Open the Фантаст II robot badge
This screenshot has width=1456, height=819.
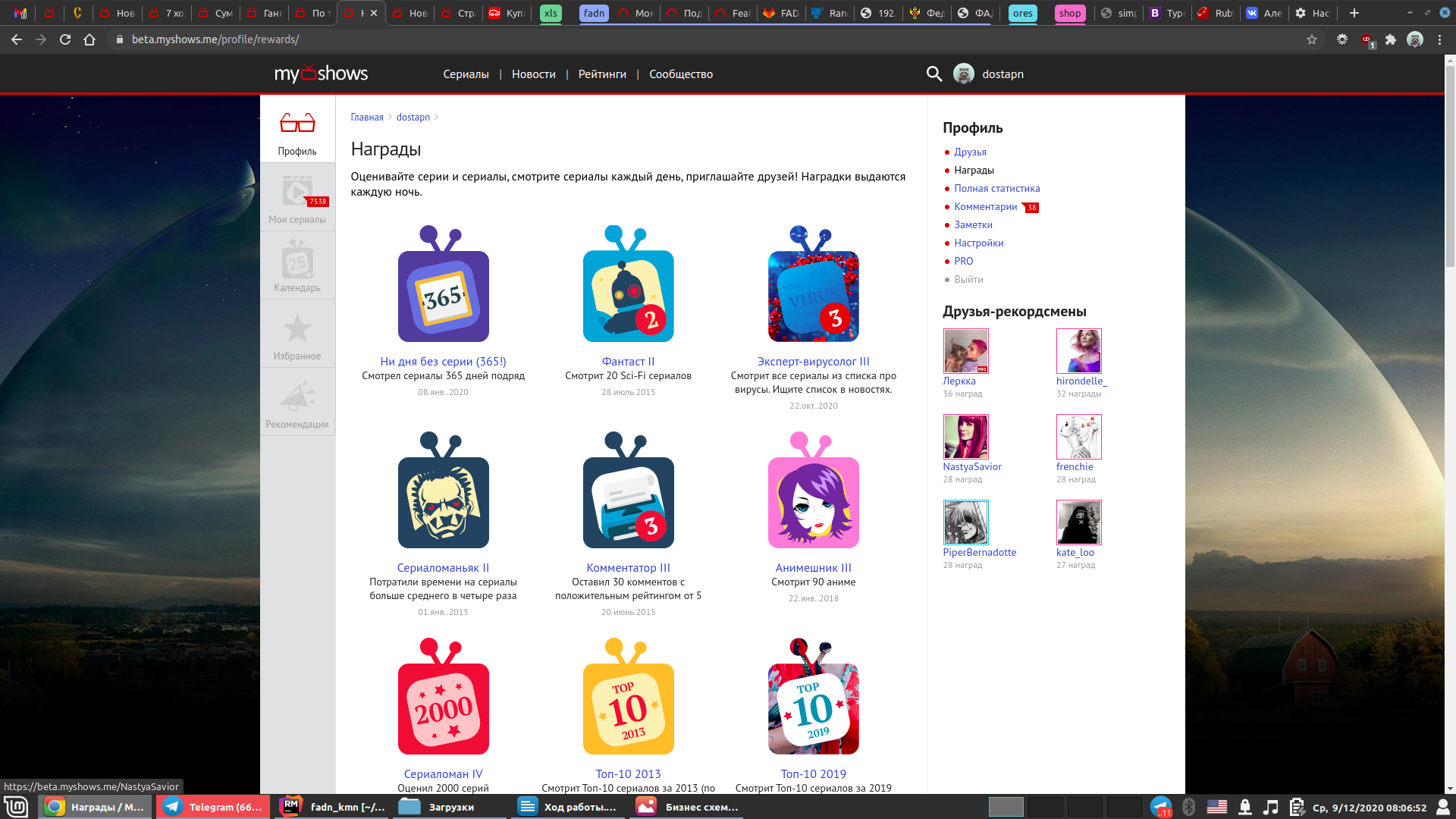coord(629,284)
